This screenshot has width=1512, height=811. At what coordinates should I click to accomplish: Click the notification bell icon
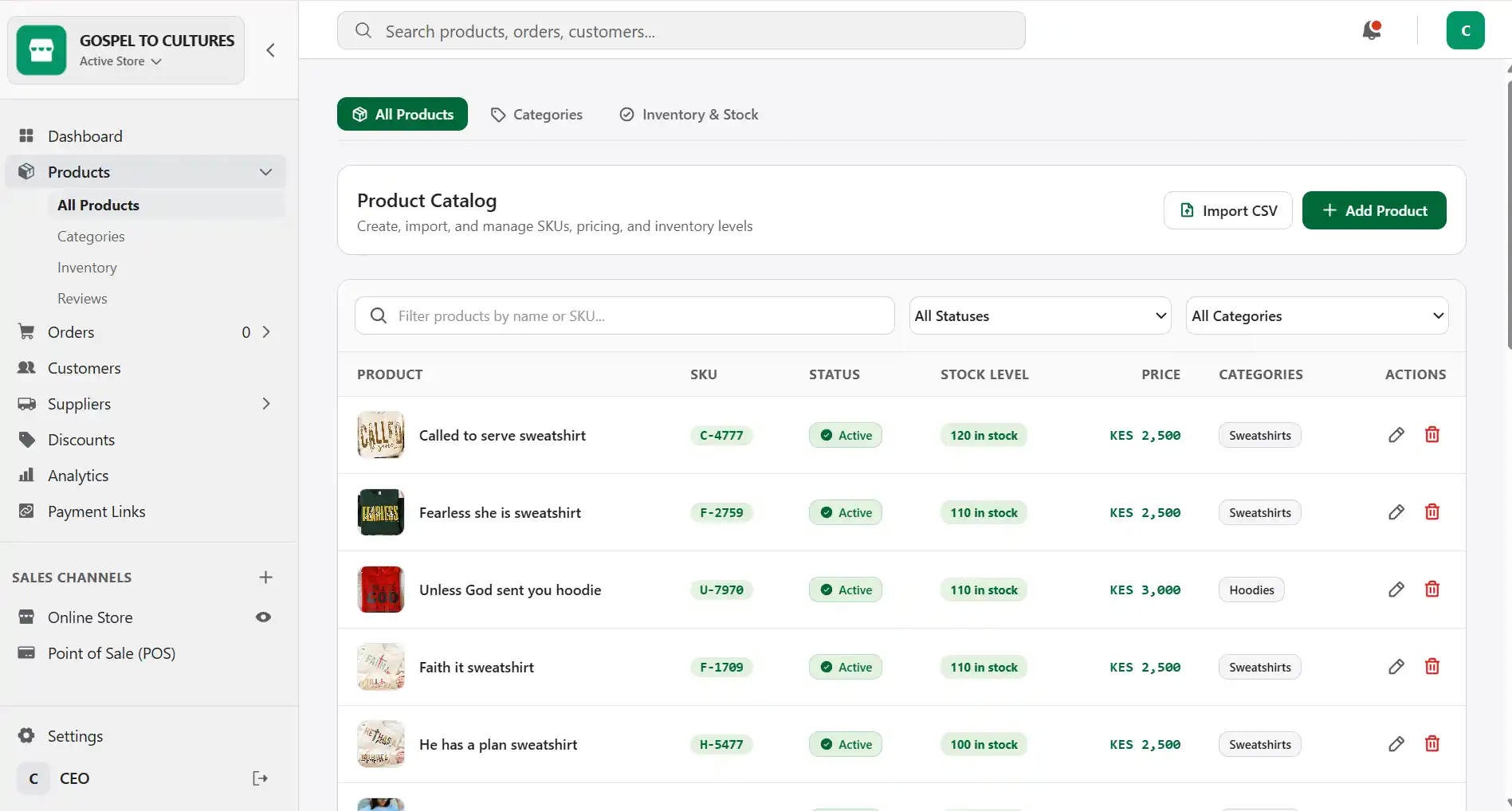coord(1372,30)
